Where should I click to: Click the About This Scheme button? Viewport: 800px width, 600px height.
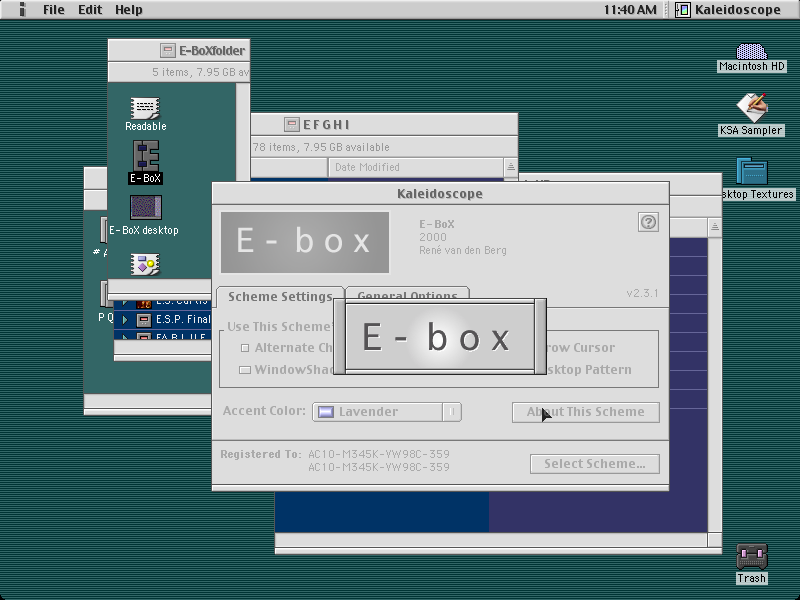586,412
